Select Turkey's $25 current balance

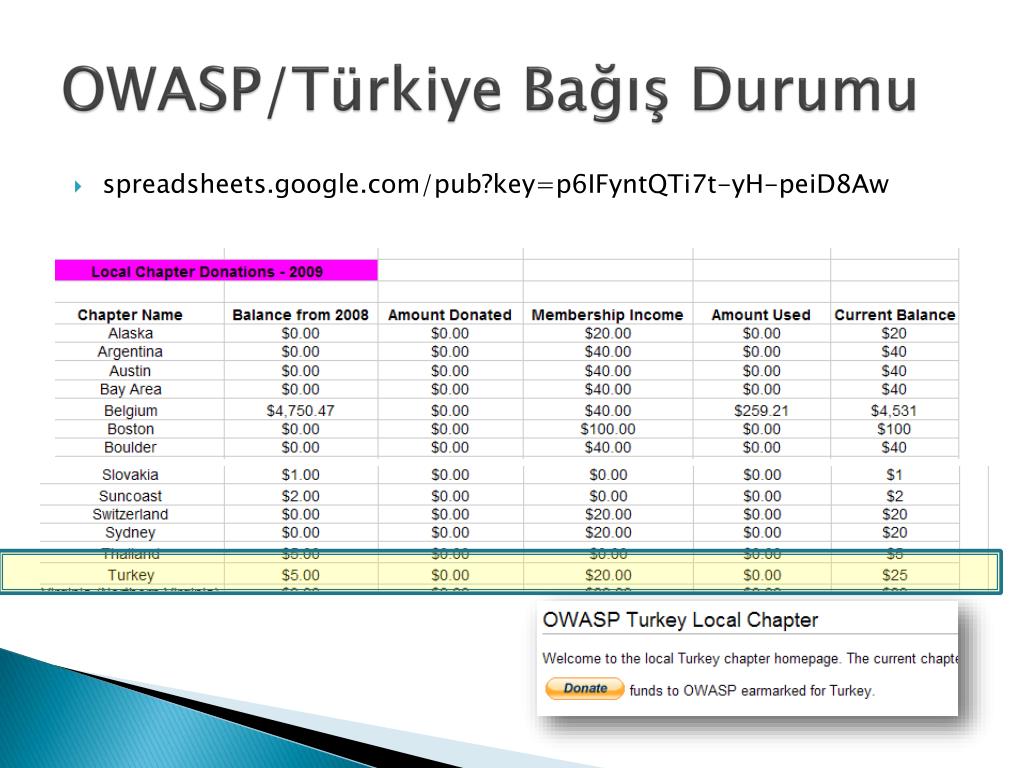pos(895,575)
